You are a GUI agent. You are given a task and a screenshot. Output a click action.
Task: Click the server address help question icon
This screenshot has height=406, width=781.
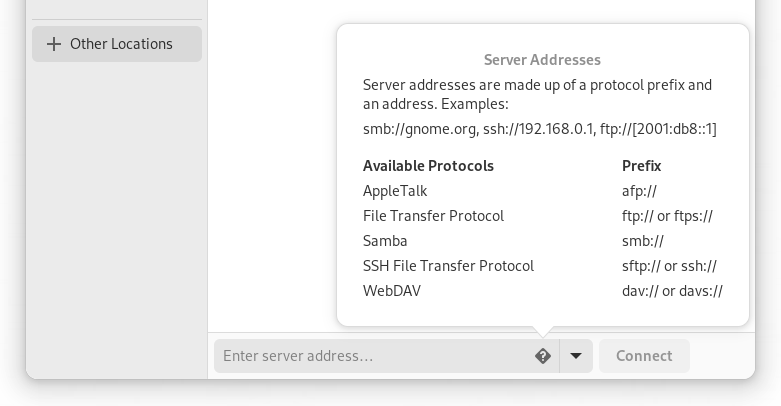pos(543,356)
